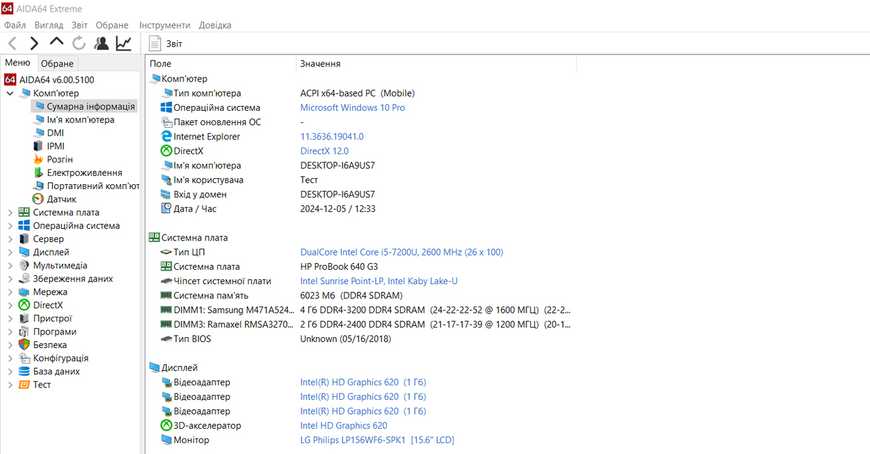Expand the Сервер tree node
Screen dimensions: 870x454
(10, 239)
